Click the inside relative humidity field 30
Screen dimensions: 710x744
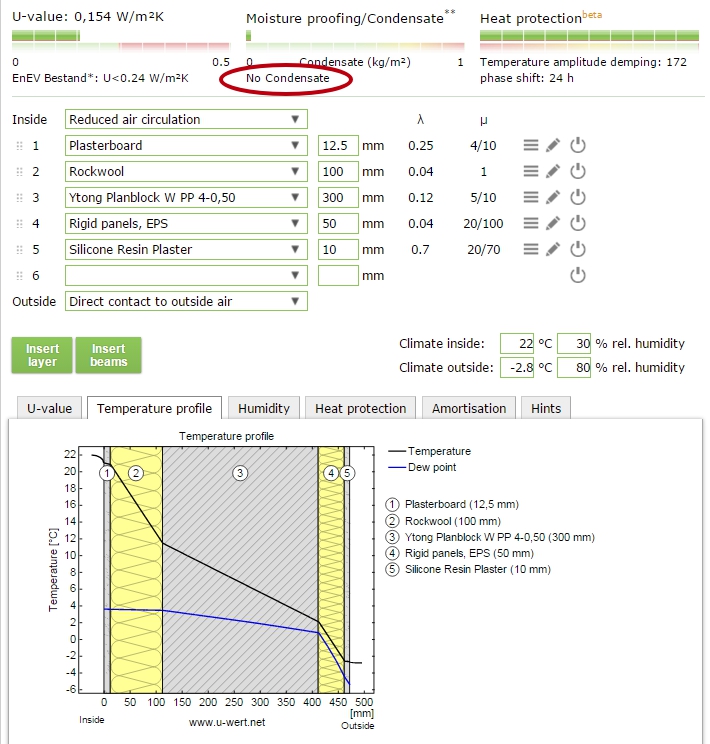point(574,343)
